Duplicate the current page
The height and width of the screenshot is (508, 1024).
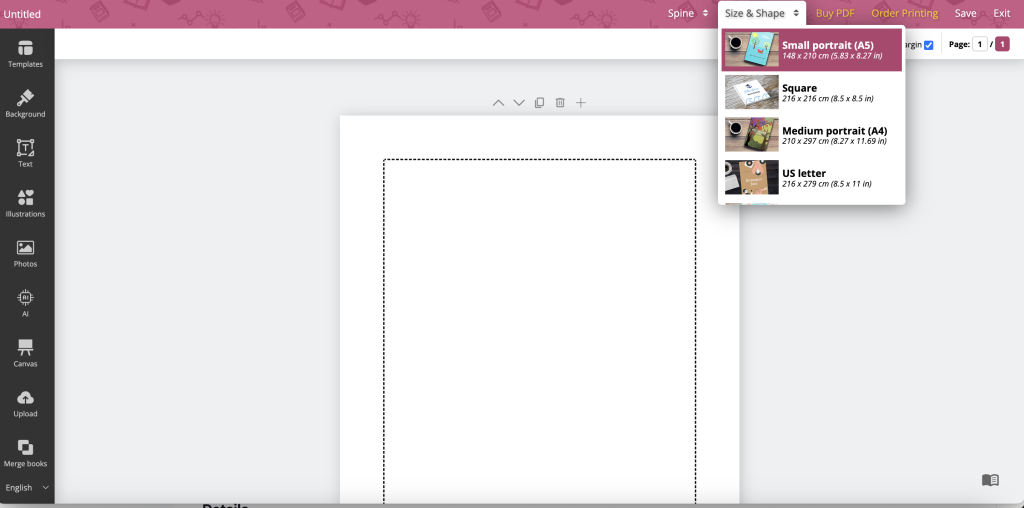pos(539,103)
